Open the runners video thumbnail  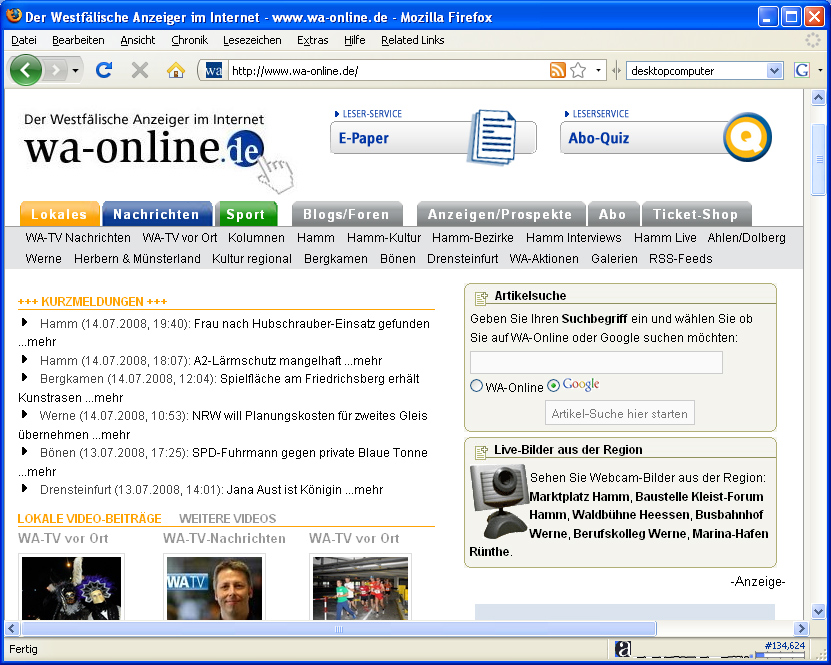coord(360,588)
